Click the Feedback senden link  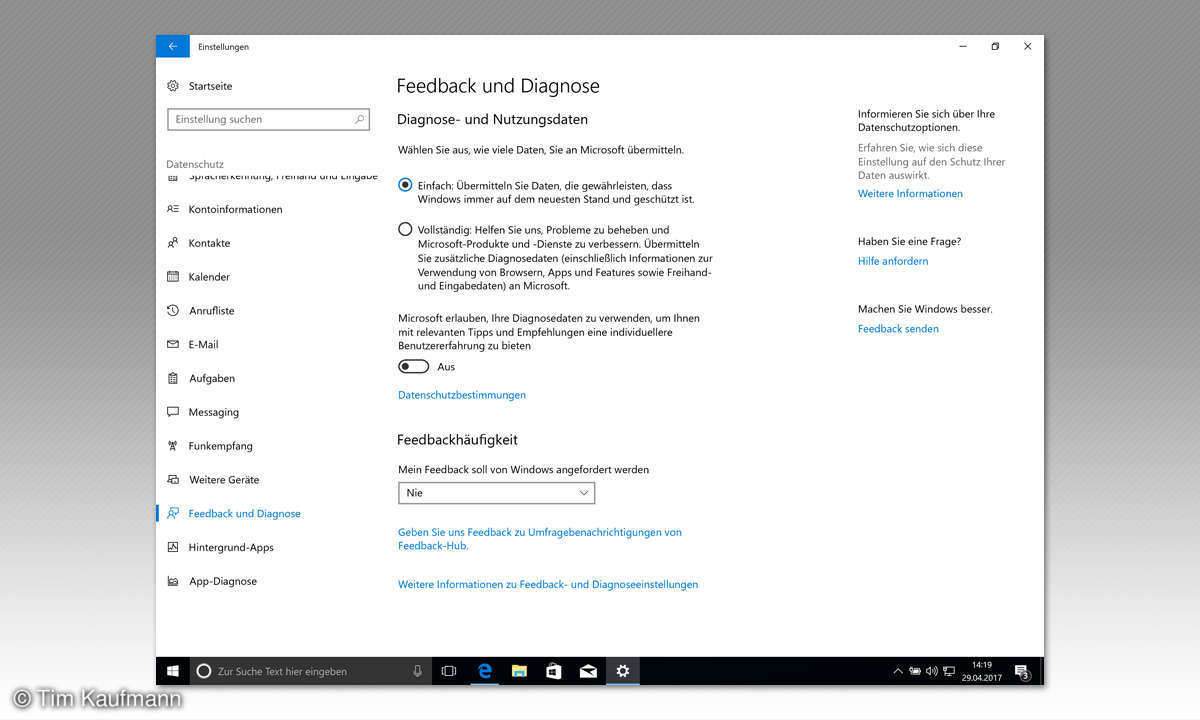click(898, 329)
